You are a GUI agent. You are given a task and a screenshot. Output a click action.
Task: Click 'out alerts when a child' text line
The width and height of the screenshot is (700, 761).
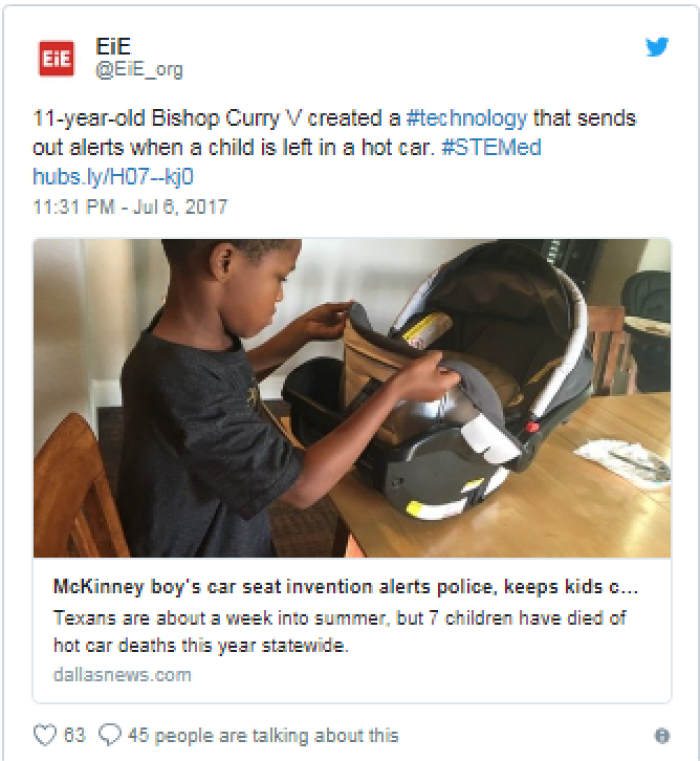point(143,148)
